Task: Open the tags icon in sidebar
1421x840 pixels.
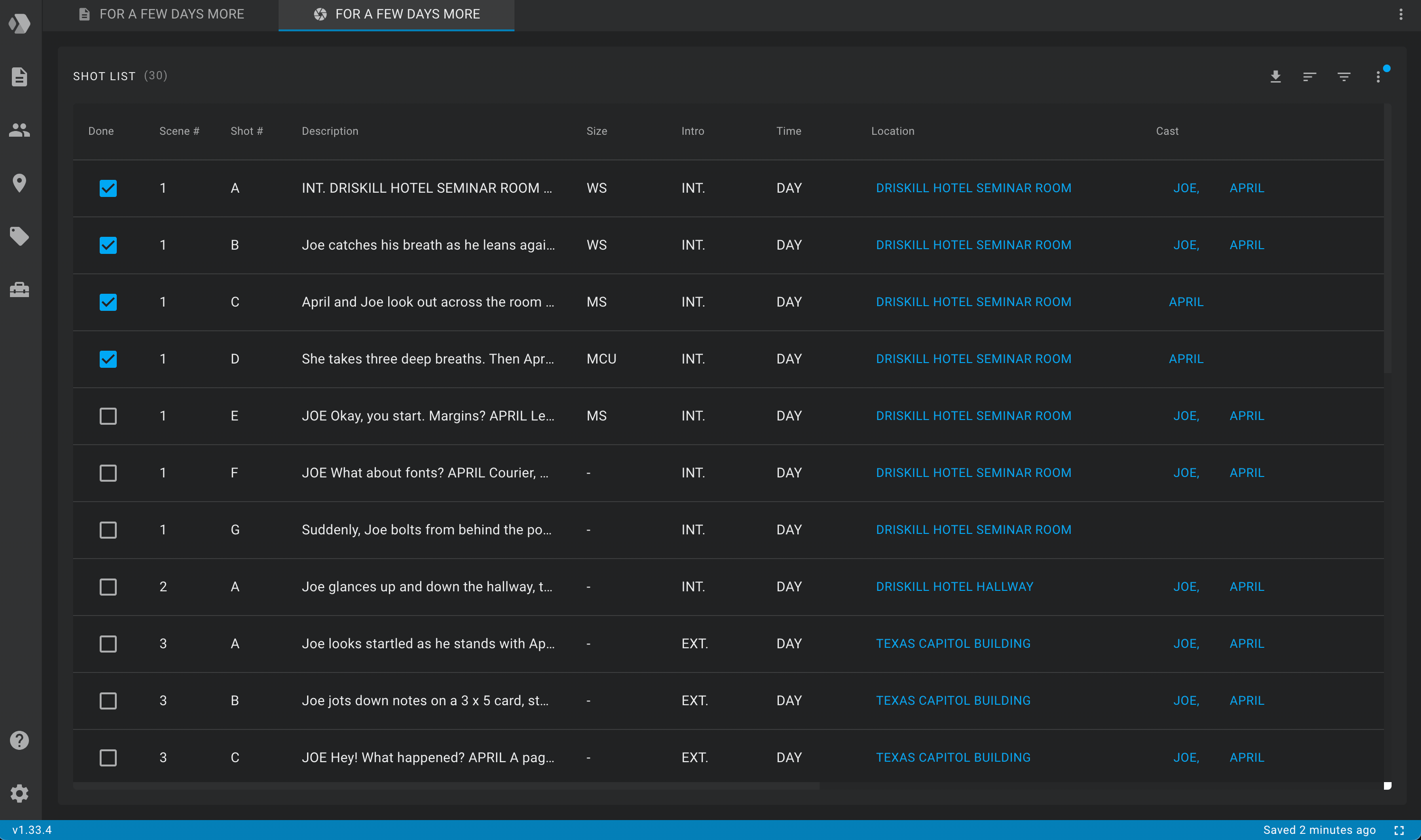Action: pos(19,236)
